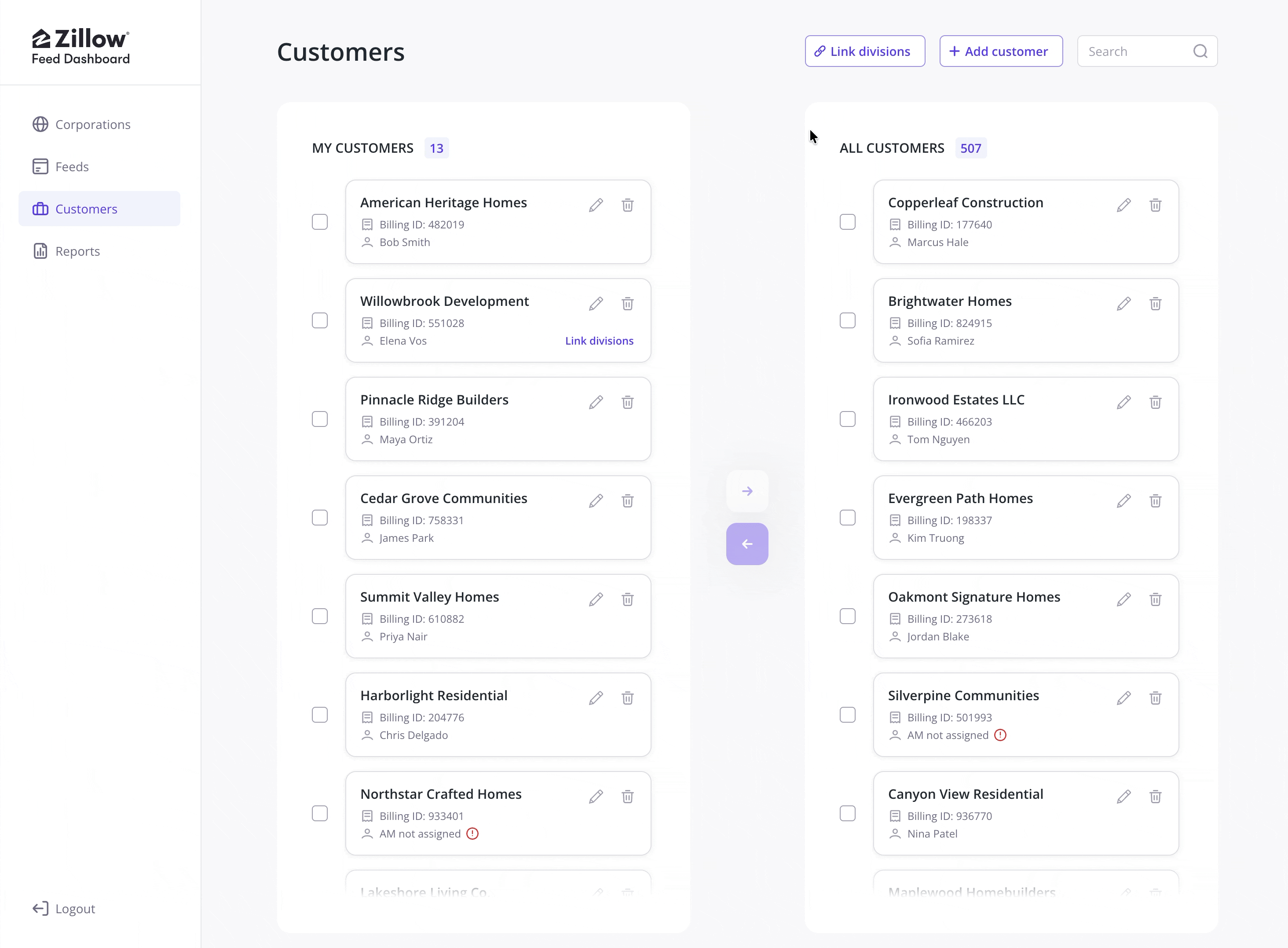This screenshot has height=948, width=1288.
Task: Click alert icon next to Northstar Crafted Homes
Action: coord(472,834)
